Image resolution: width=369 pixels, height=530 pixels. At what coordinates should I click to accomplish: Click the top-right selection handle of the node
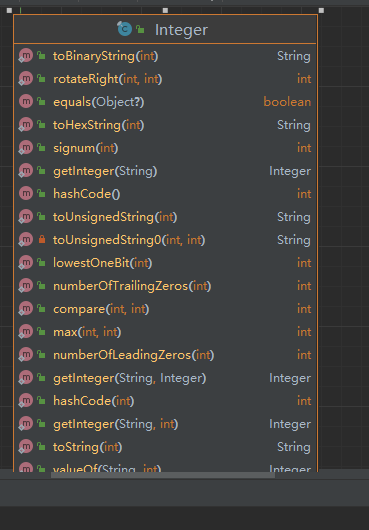coord(321,10)
